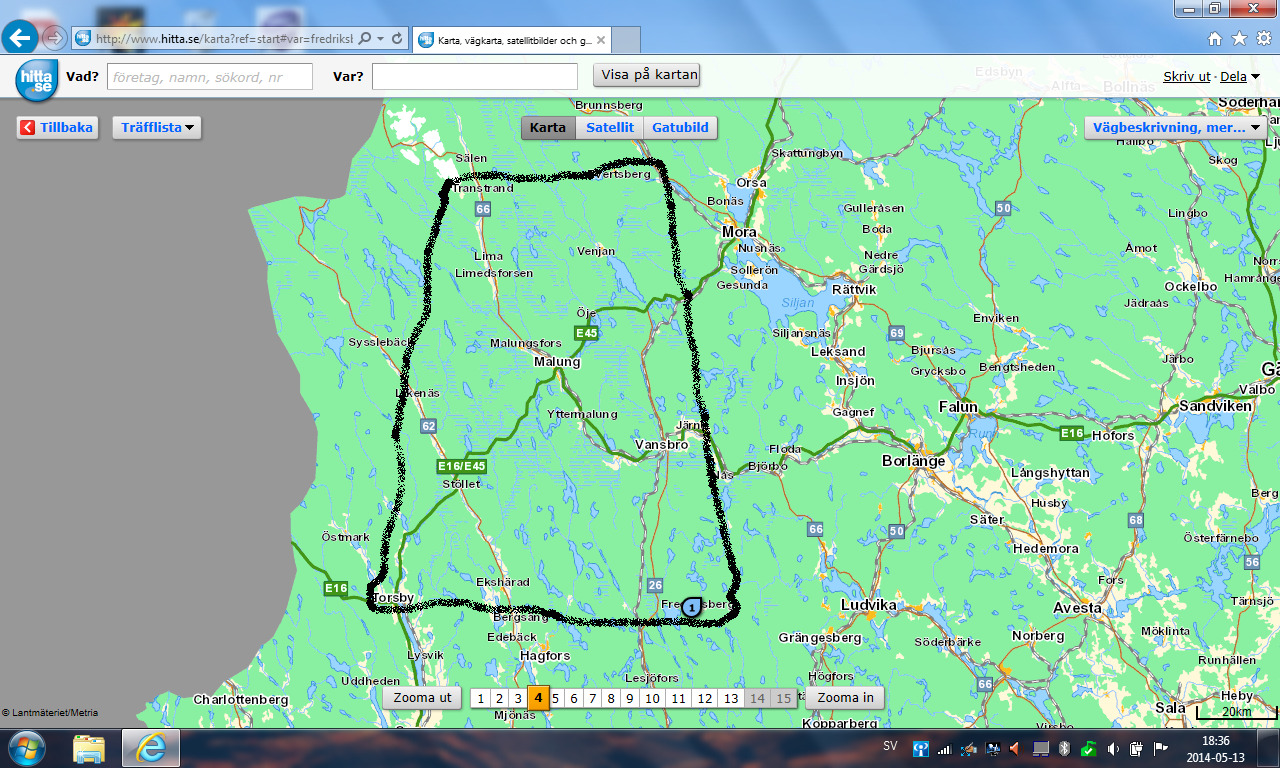Viewport: 1280px width, 768px height.
Task: Click the search magnifier in address bar
Action: click(365, 38)
